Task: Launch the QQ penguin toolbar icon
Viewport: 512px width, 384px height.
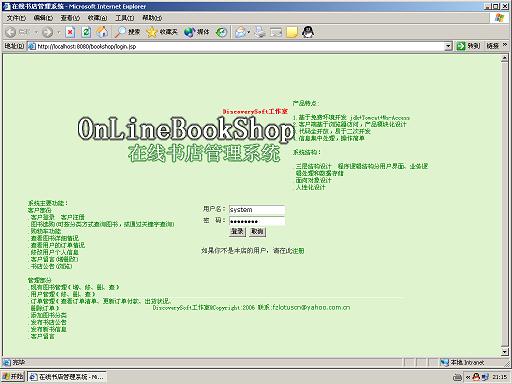Action: point(308,32)
